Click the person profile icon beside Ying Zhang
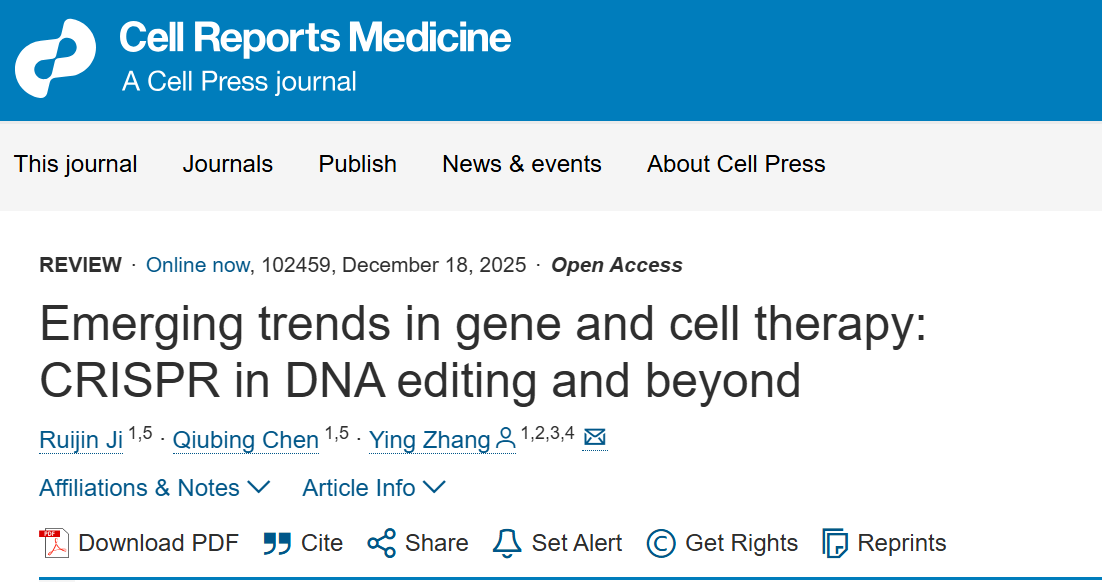The height and width of the screenshot is (582, 1102). click(x=506, y=438)
